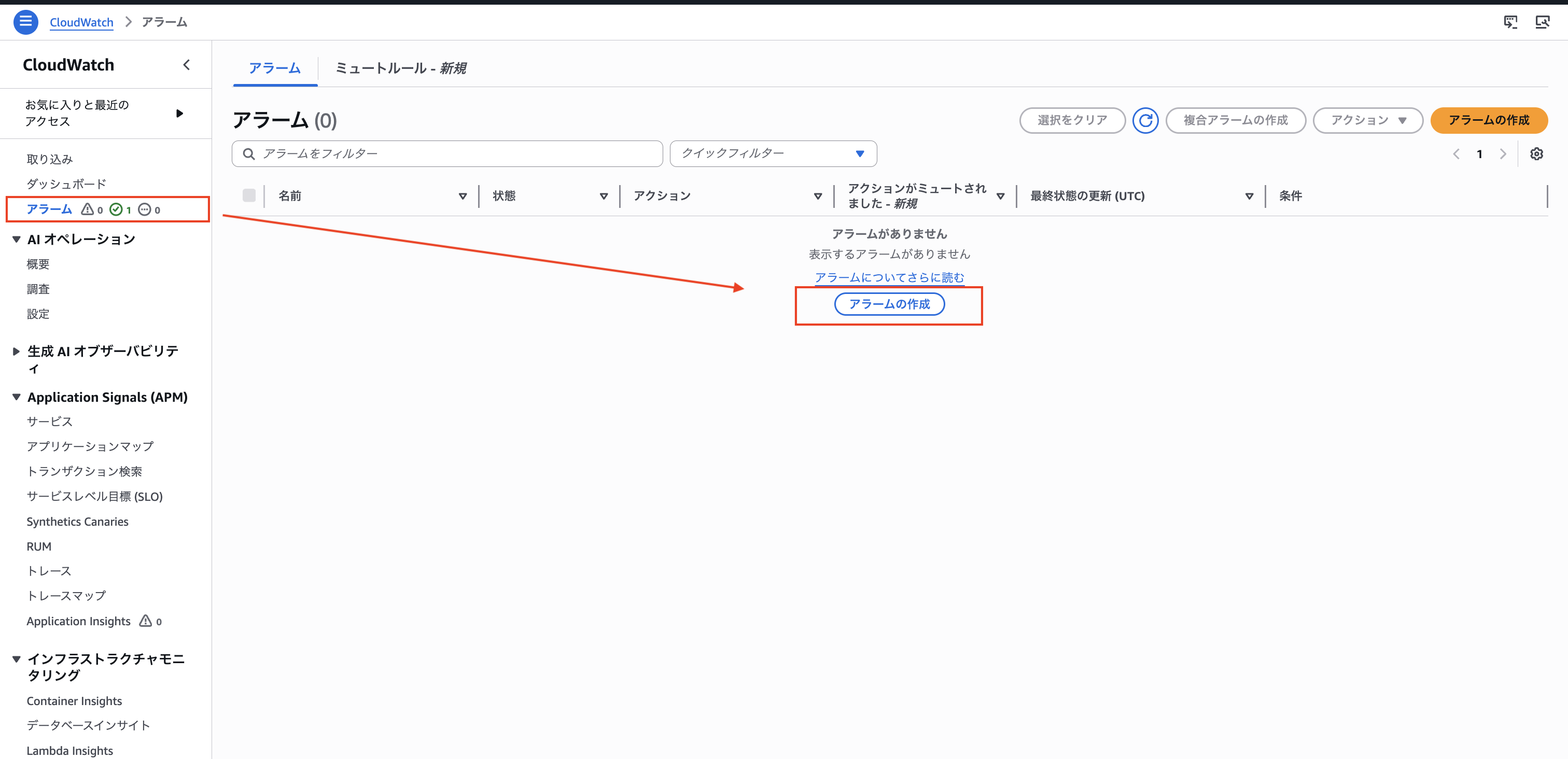Screen dimensions: 1568x759
Task: Open table preferences gear icon
Action: [x=1536, y=154]
